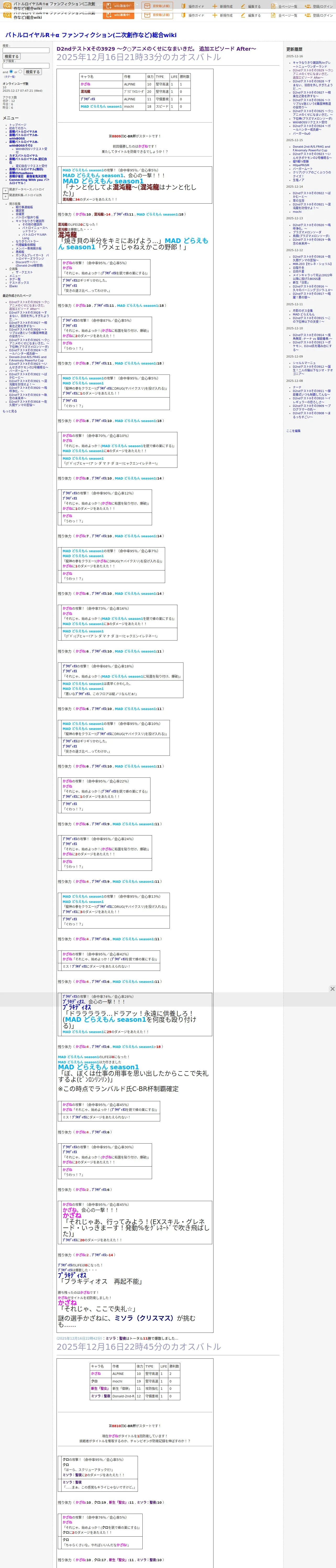Screen dimensions: 336x1568
Task: Select the オンラインユーザ数 label
Action: click(15, 83)
